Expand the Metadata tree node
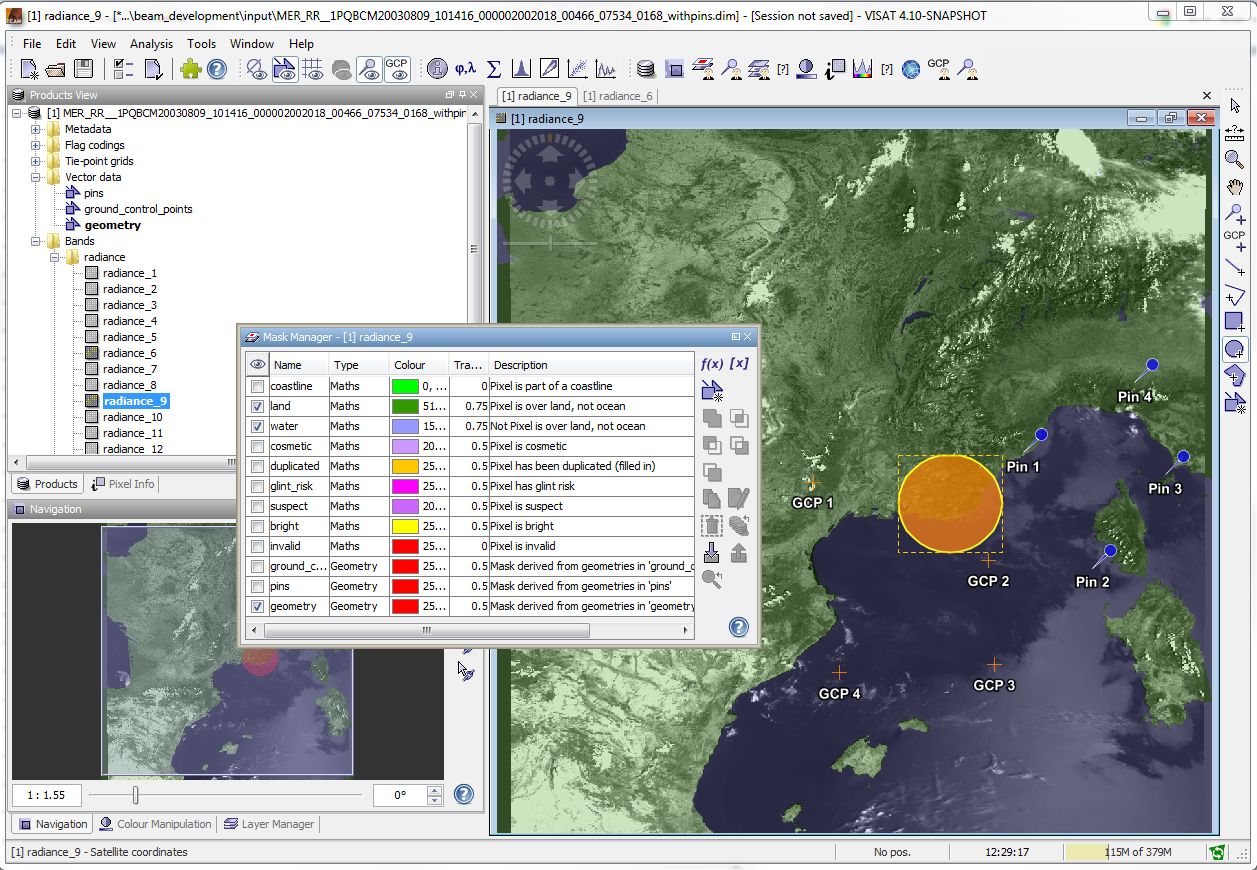Screen dimensions: 1257x870 pyautogui.click(x=36, y=129)
